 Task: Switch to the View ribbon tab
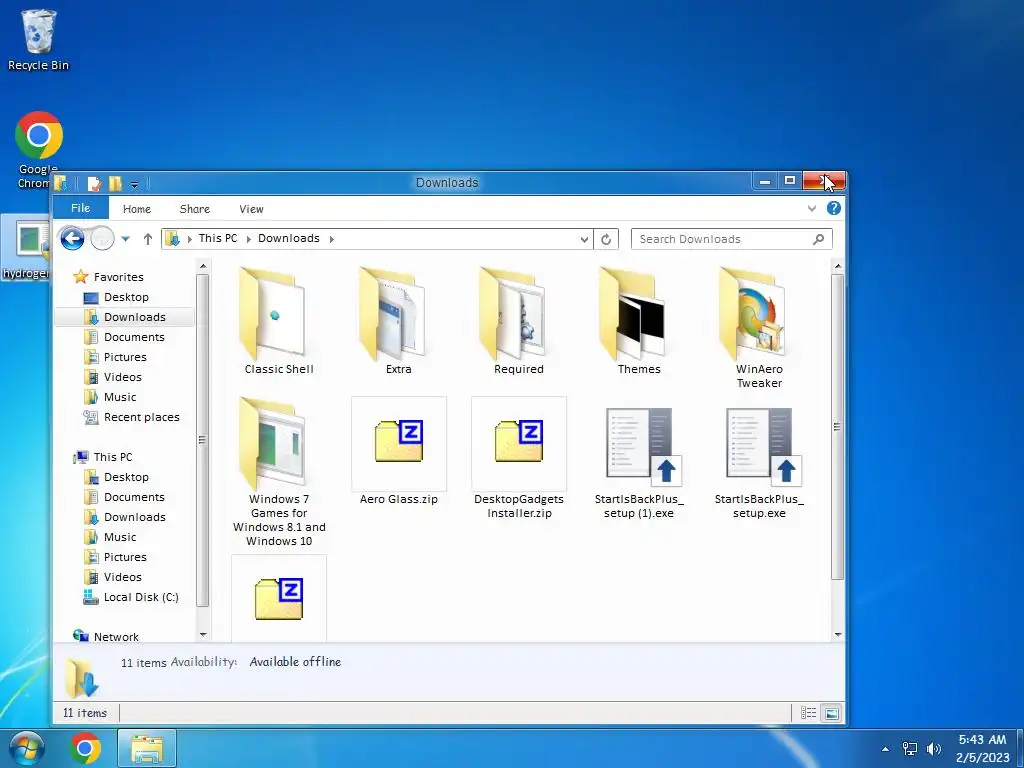coord(251,209)
